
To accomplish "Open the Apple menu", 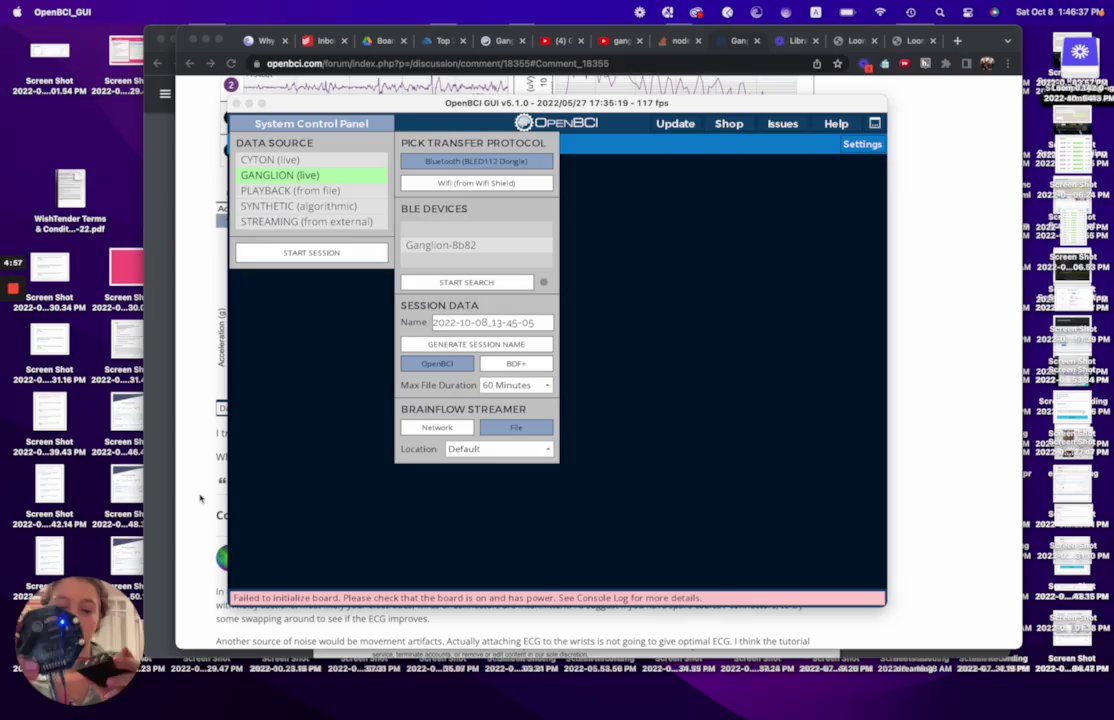I will [17, 12].
